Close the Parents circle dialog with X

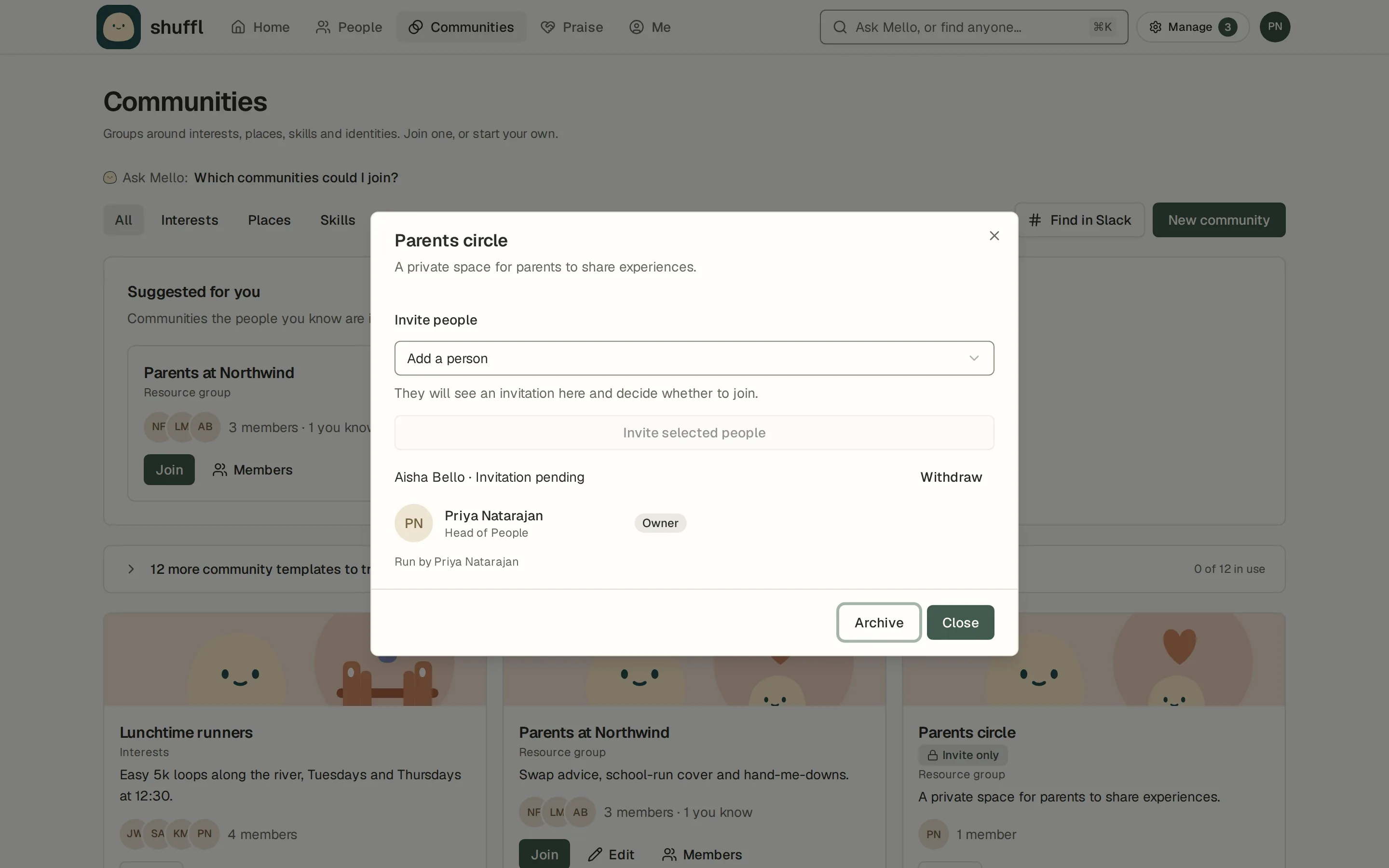tap(994, 236)
